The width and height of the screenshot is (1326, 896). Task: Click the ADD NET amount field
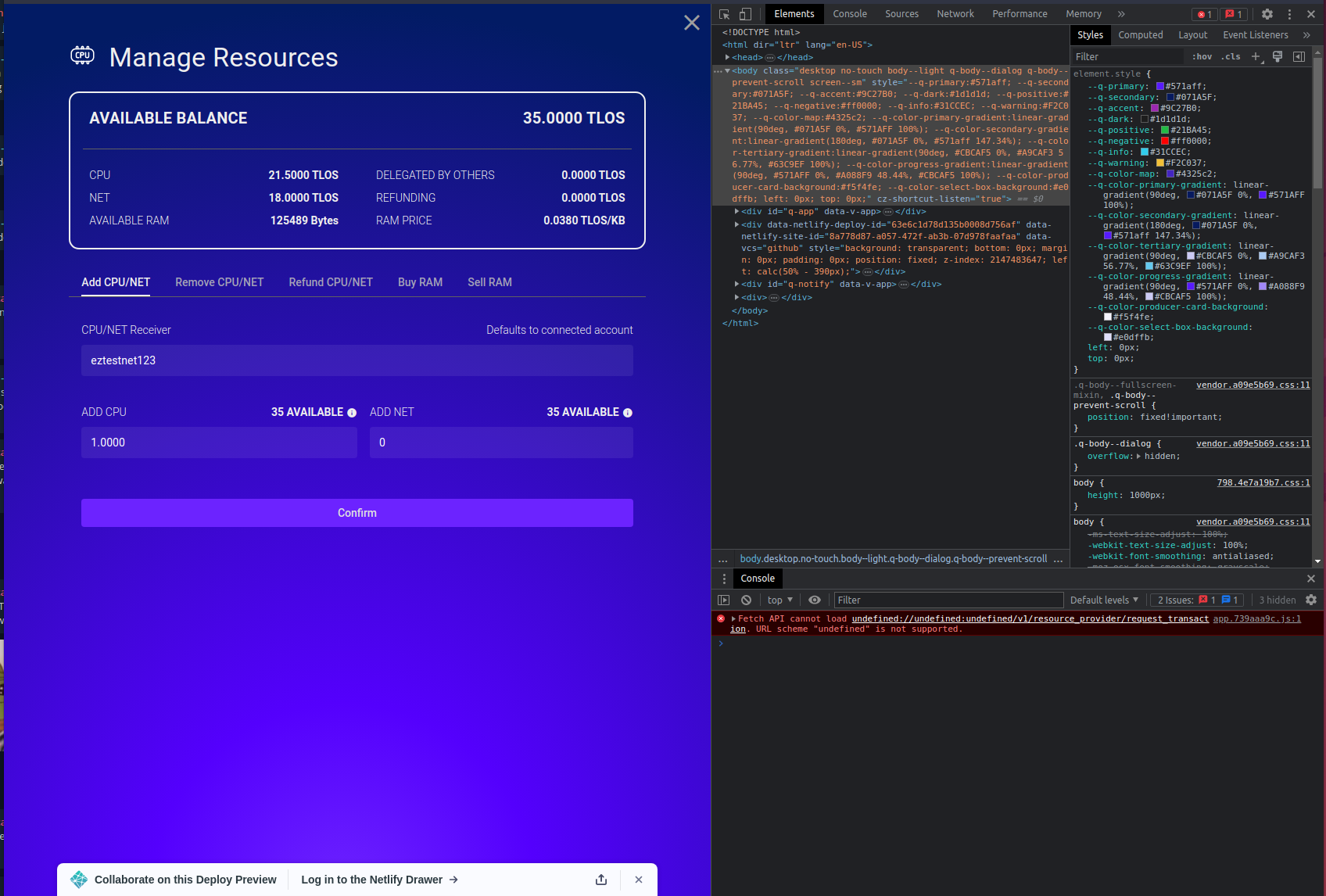pyautogui.click(x=501, y=443)
